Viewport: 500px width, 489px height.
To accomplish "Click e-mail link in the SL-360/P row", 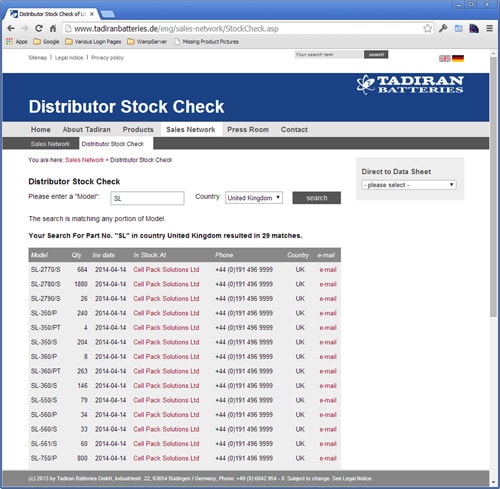I will click(x=328, y=357).
